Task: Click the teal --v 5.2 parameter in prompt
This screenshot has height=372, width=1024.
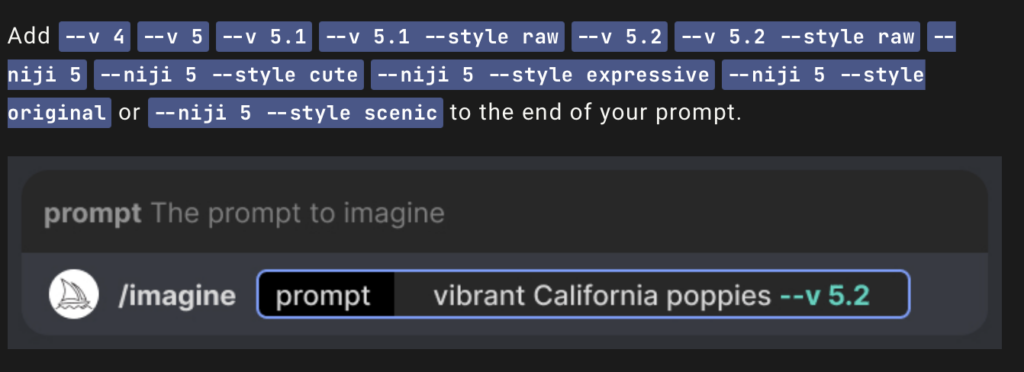Action: [825, 296]
